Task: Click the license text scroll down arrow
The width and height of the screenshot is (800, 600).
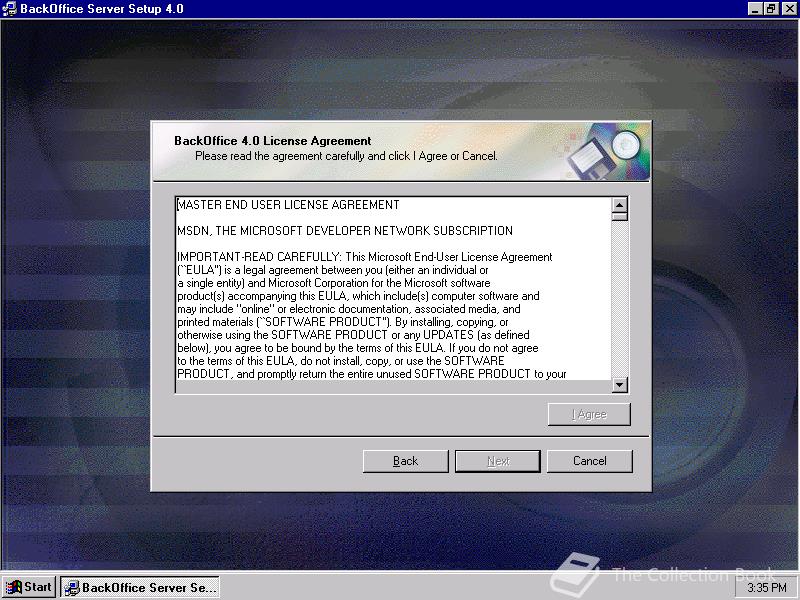Action: point(619,385)
